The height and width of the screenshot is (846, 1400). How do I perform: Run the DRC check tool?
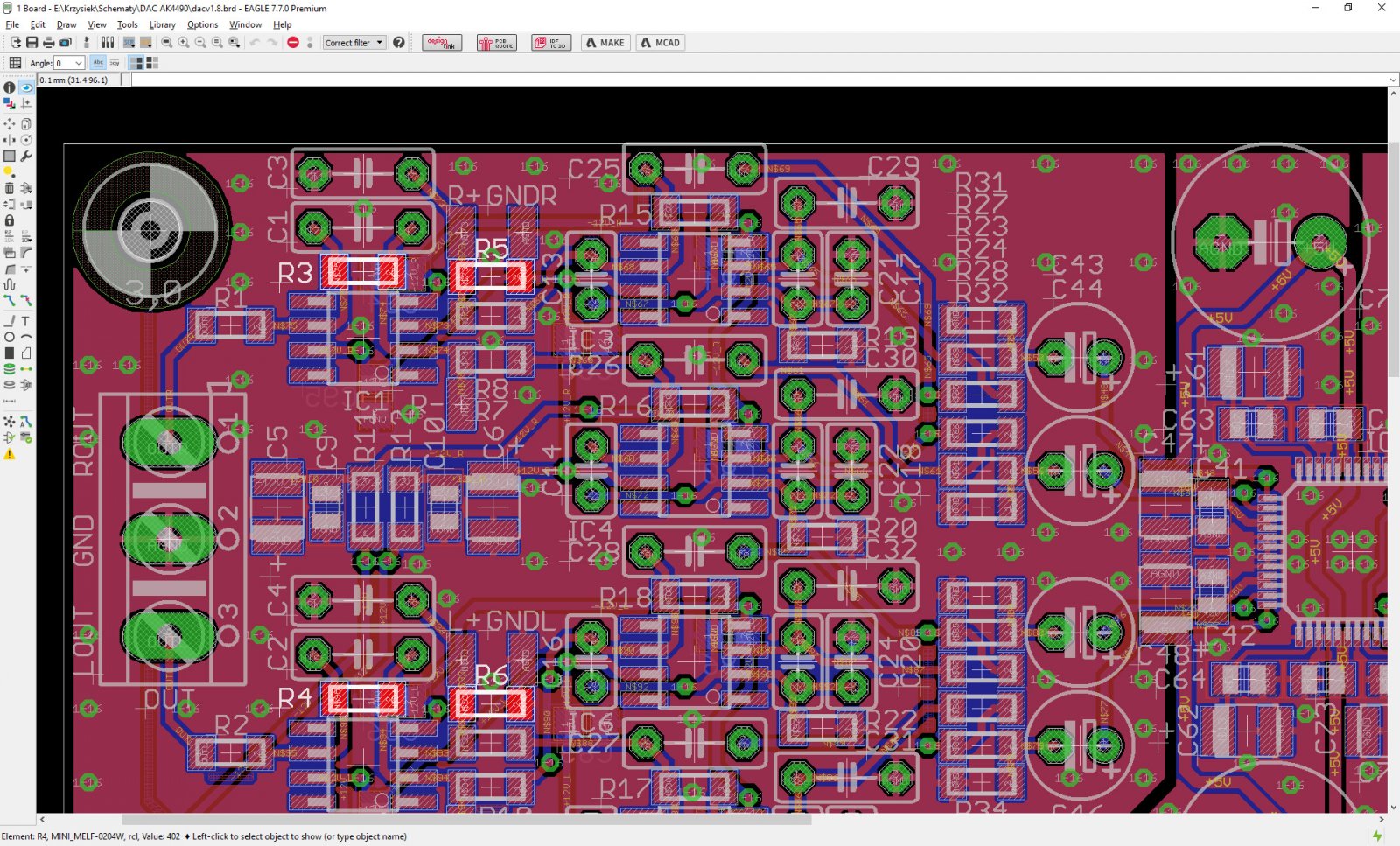[x=26, y=437]
